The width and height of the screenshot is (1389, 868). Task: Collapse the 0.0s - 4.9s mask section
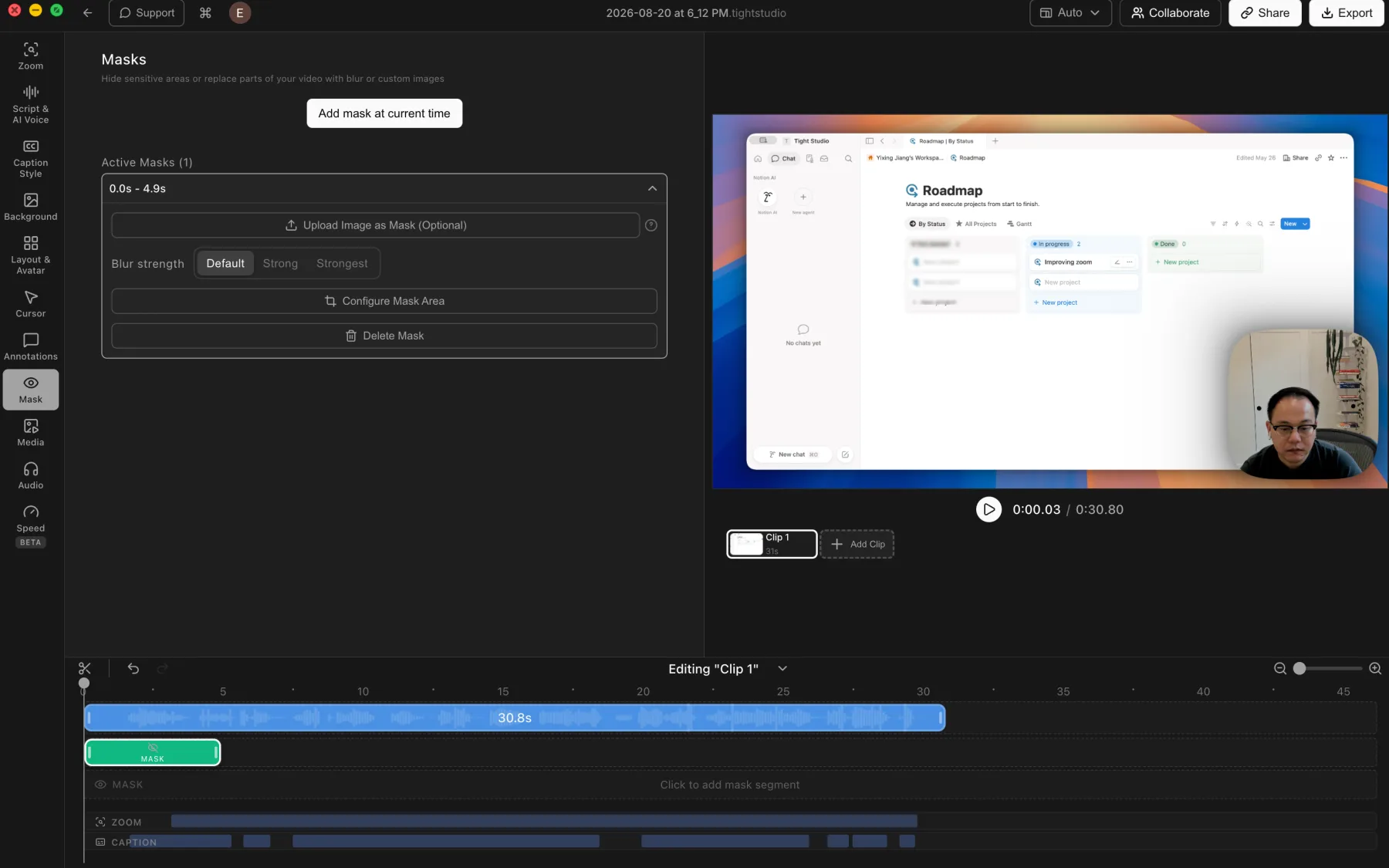[653, 188]
